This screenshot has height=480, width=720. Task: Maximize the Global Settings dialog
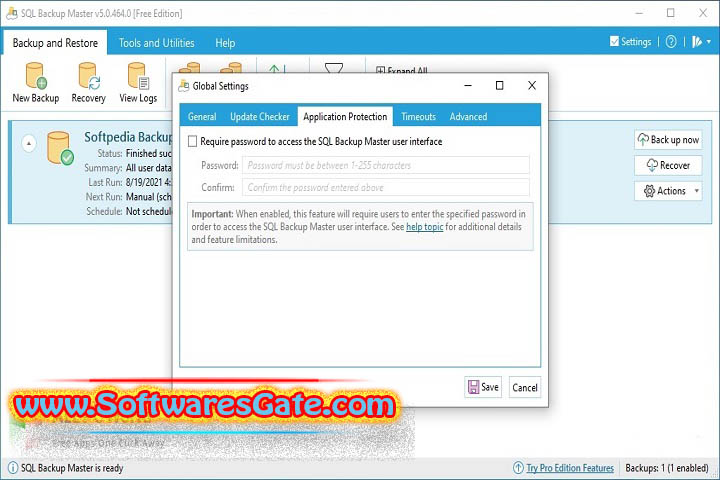[500, 85]
